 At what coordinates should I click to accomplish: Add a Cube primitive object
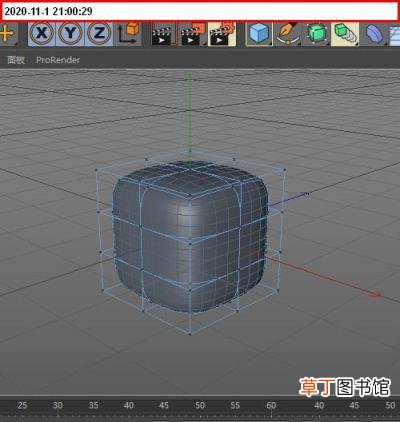click(x=259, y=34)
